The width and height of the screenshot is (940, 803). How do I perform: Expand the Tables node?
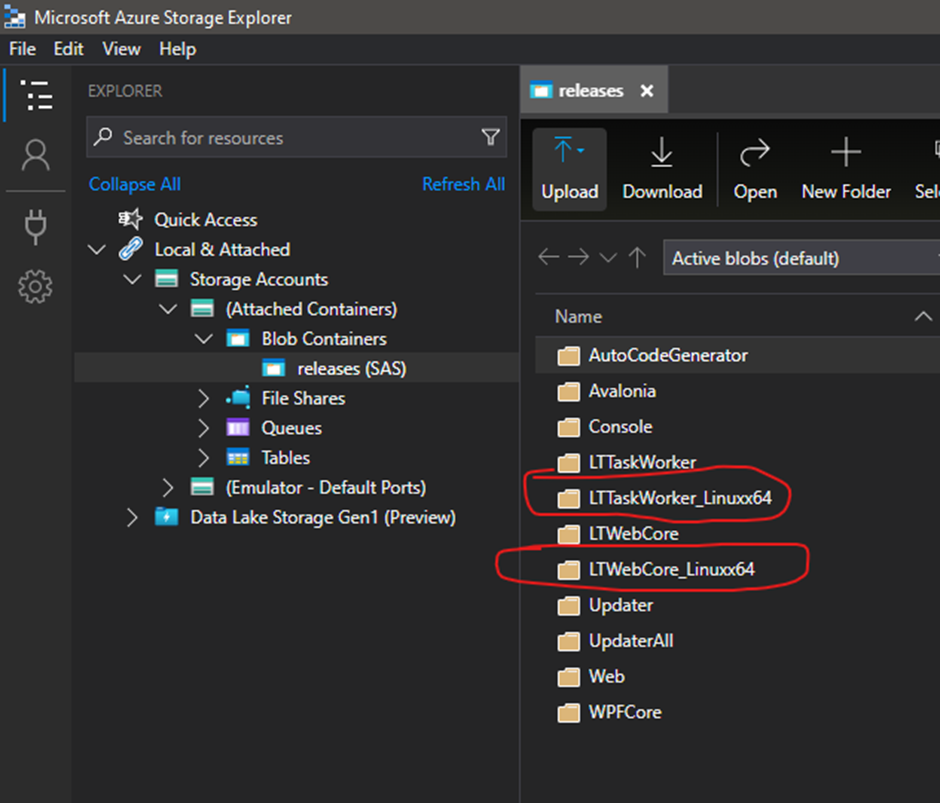[x=204, y=458]
